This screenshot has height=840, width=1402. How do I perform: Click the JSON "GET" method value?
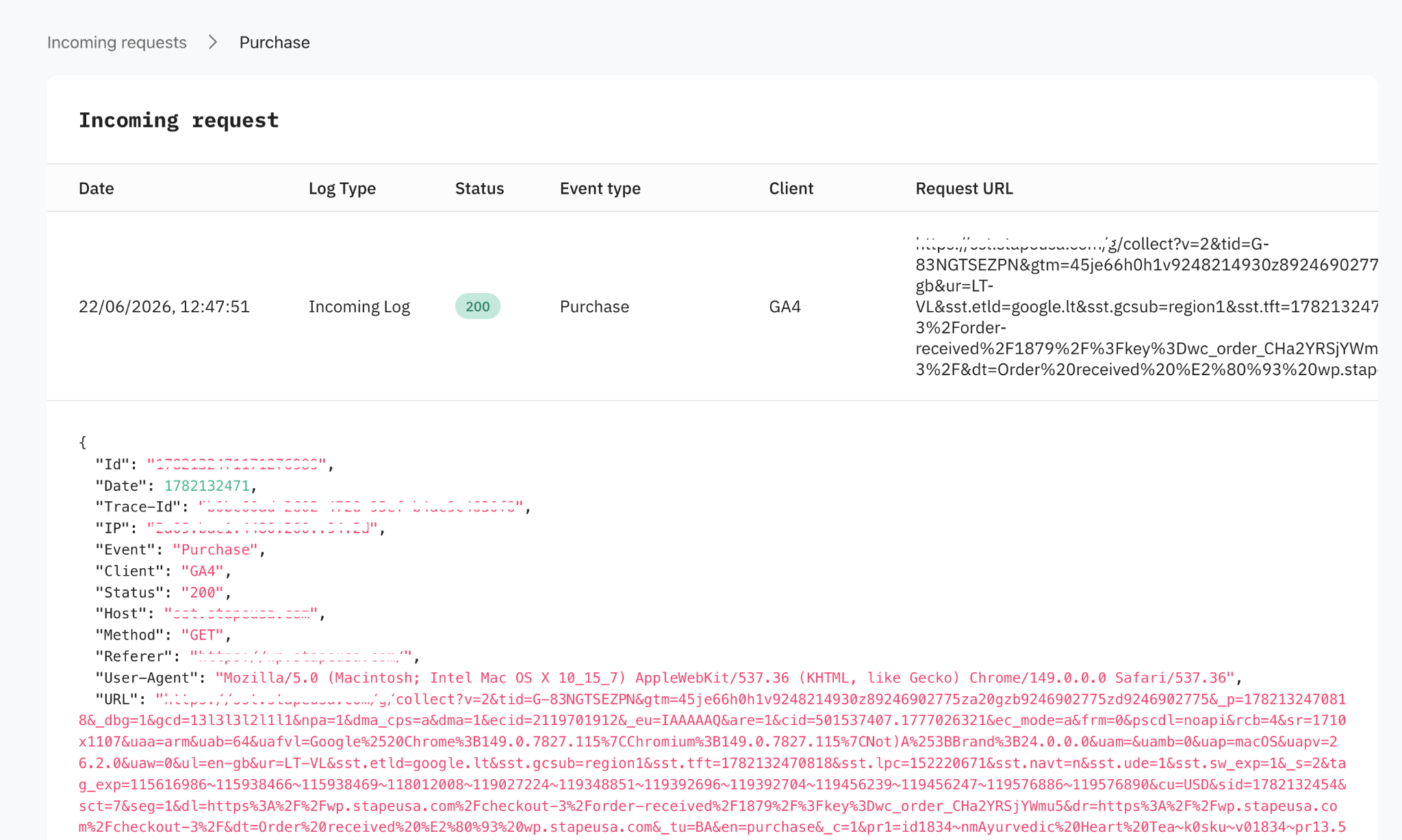pos(203,635)
